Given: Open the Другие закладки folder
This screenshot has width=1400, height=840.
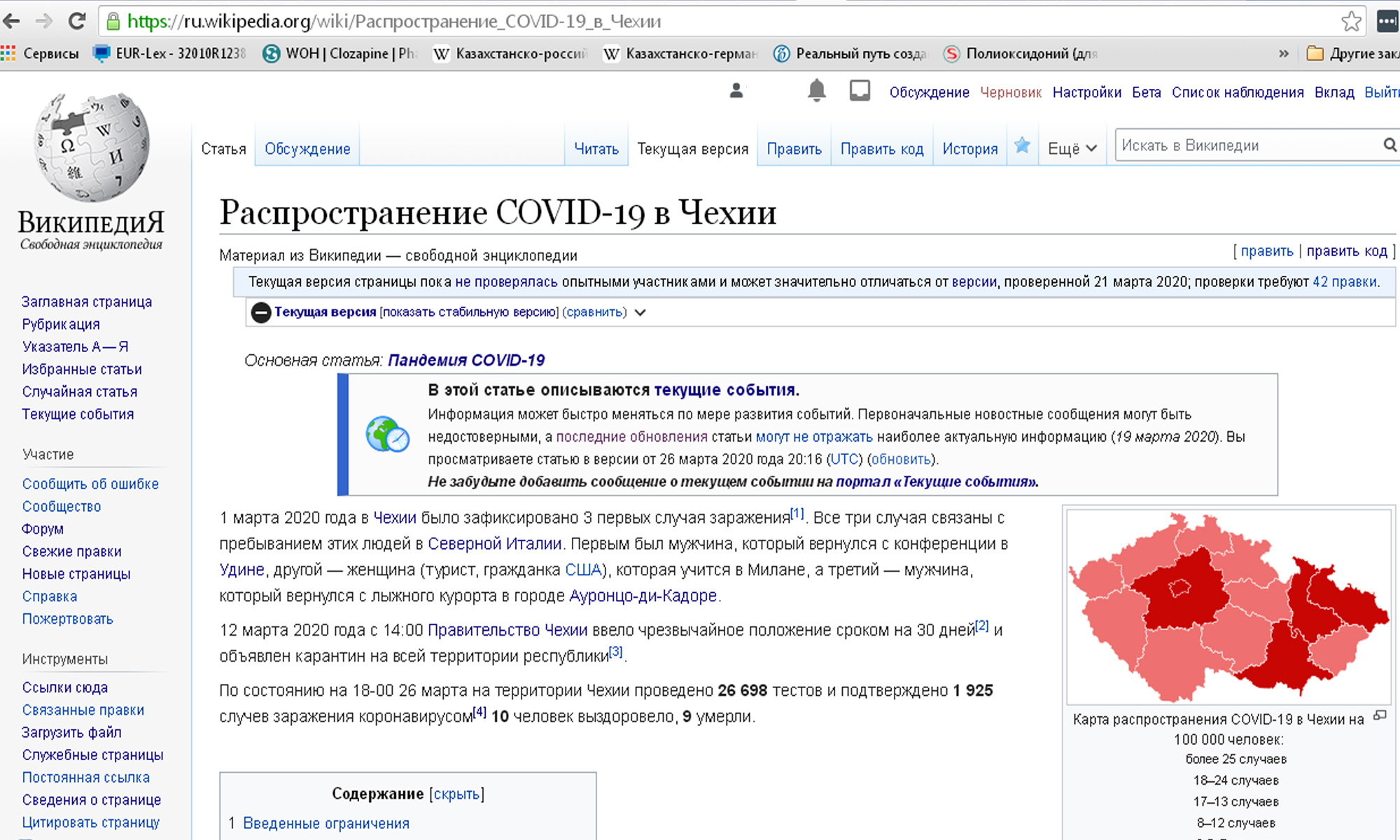Looking at the screenshot, I should [x=1352, y=53].
